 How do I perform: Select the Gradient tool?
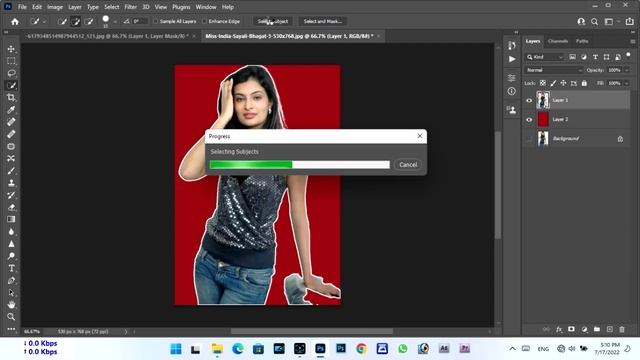11,219
